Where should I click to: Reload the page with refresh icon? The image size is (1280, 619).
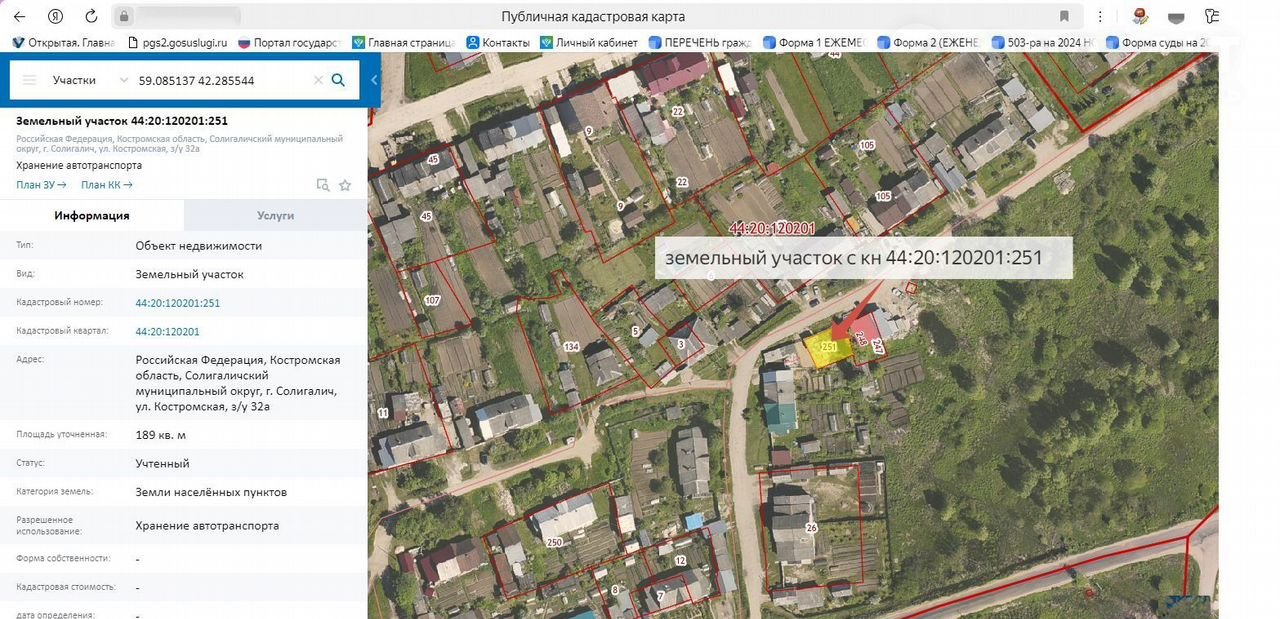point(91,16)
